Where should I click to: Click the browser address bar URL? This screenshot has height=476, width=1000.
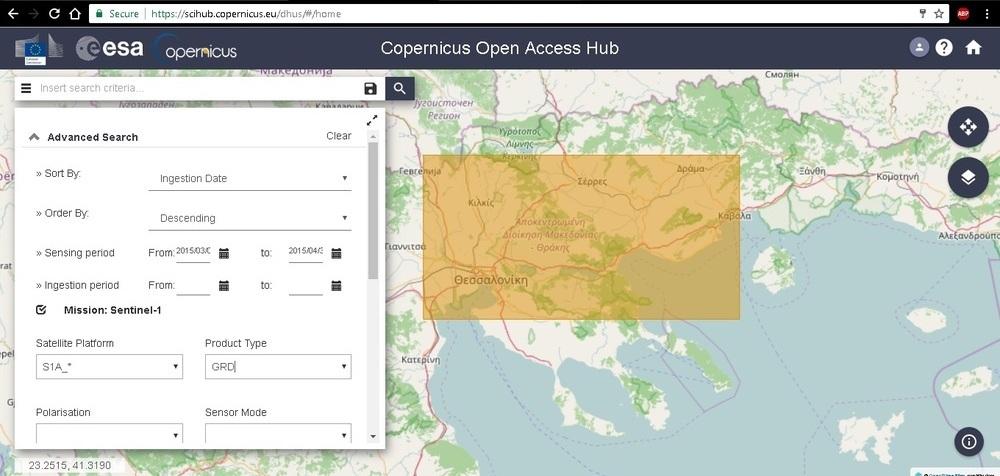pyautogui.click(x=246, y=13)
